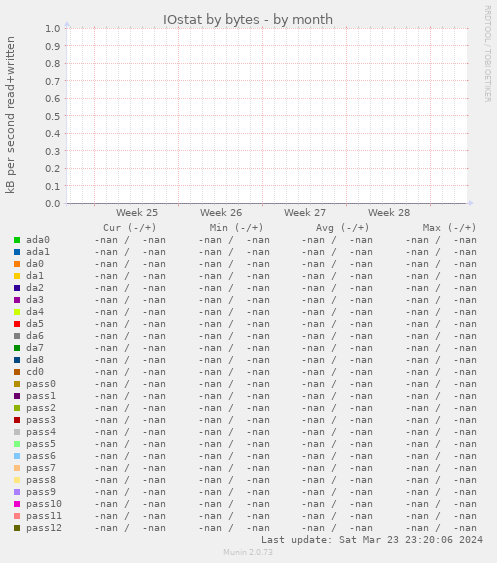Click the orange da0 legend swatch
Viewport: 497px width, 563px height.
17,264
